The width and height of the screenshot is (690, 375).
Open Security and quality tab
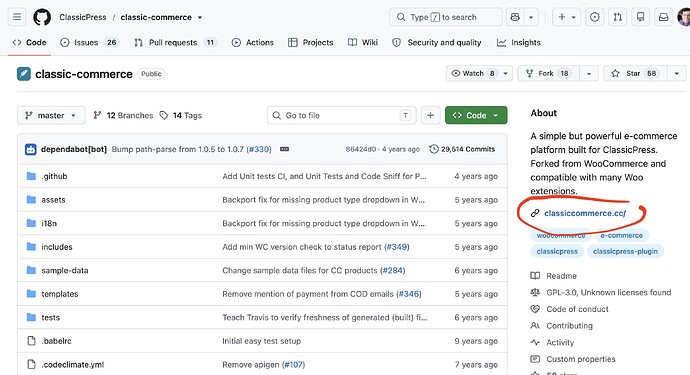(x=437, y=42)
